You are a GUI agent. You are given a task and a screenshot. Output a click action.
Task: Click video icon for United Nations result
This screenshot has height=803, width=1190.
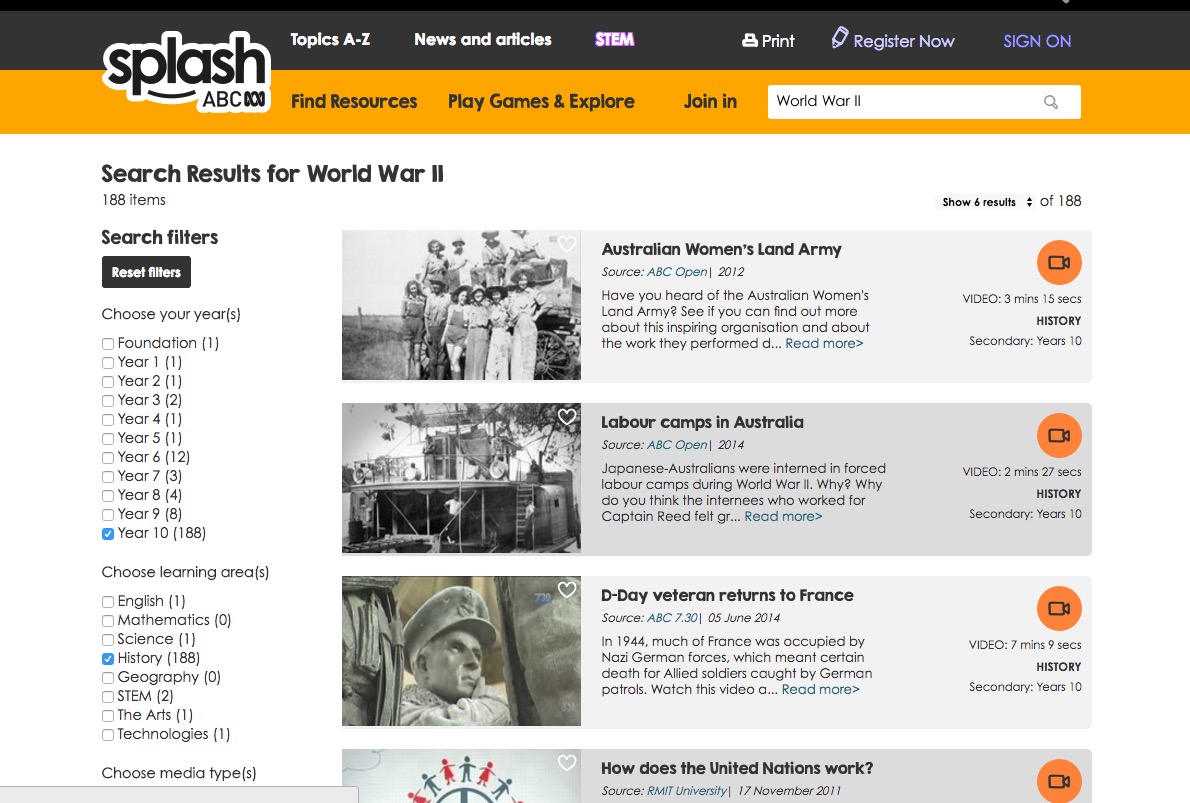tap(1059, 781)
